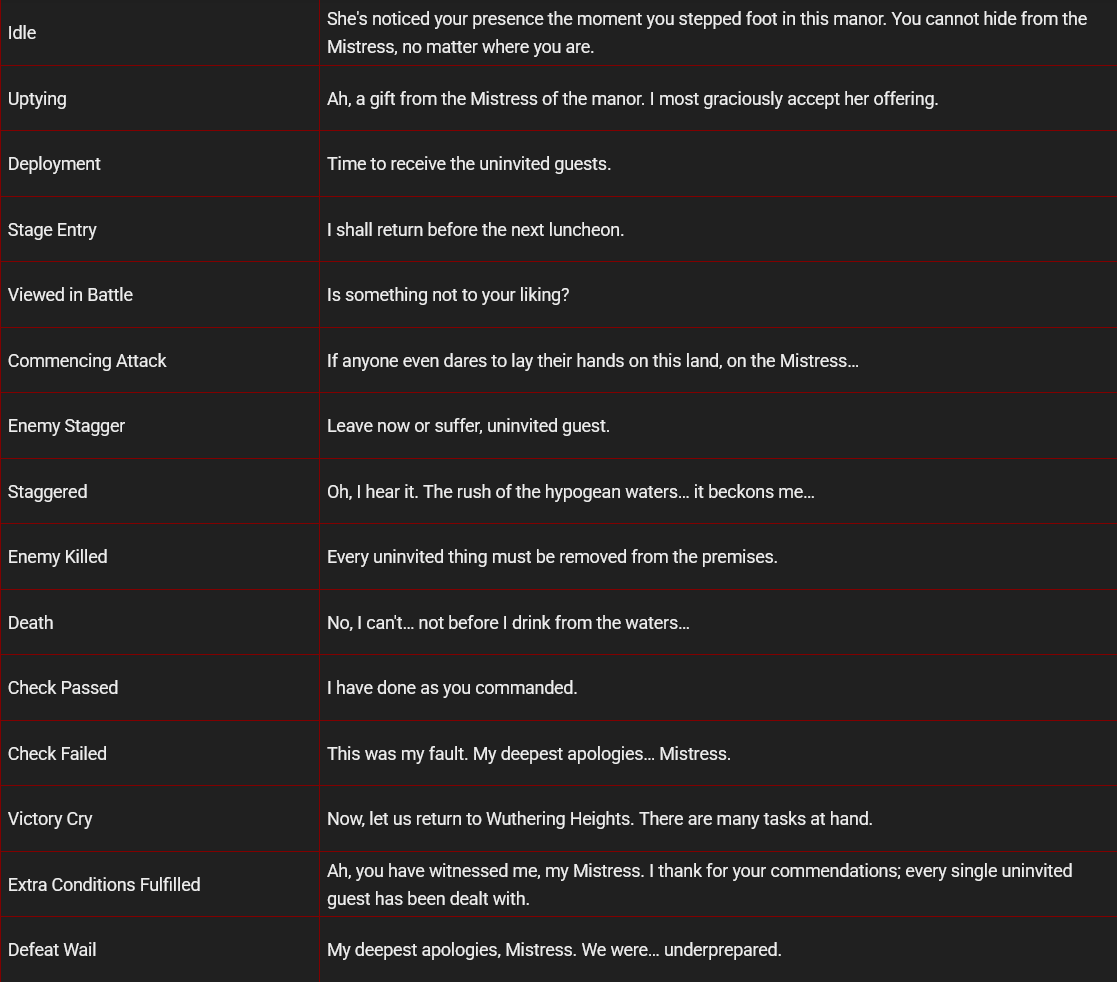Select the Staggered row label
This screenshot has width=1117, height=982.
(x=48, y=492)
